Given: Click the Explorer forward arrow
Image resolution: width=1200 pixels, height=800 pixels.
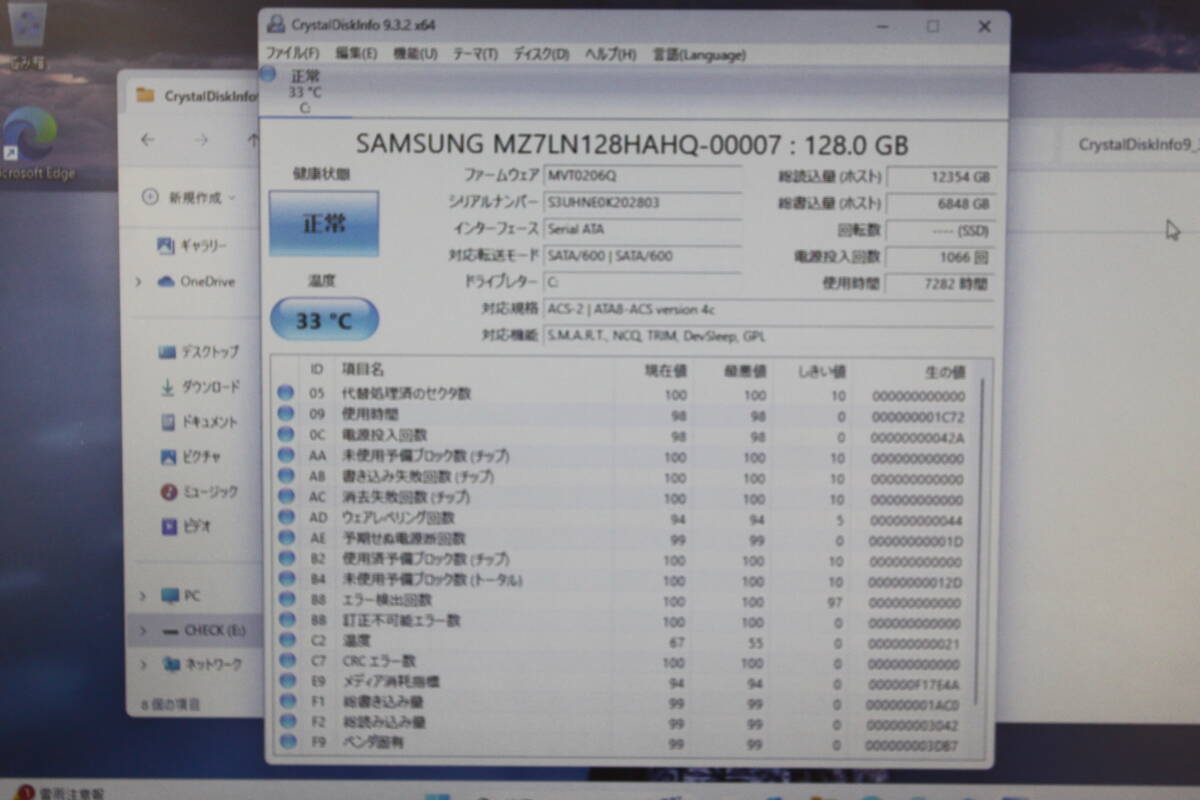Looking at the screenshot, I should (x=201, y=141).
